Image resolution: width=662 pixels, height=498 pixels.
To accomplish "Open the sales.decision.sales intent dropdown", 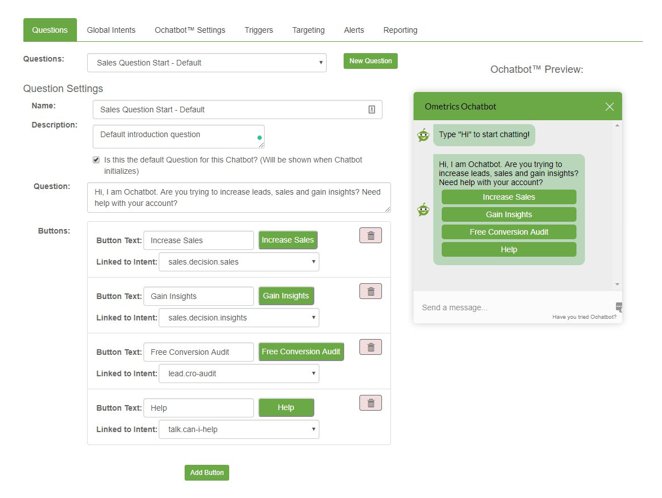I will point(239,262).
